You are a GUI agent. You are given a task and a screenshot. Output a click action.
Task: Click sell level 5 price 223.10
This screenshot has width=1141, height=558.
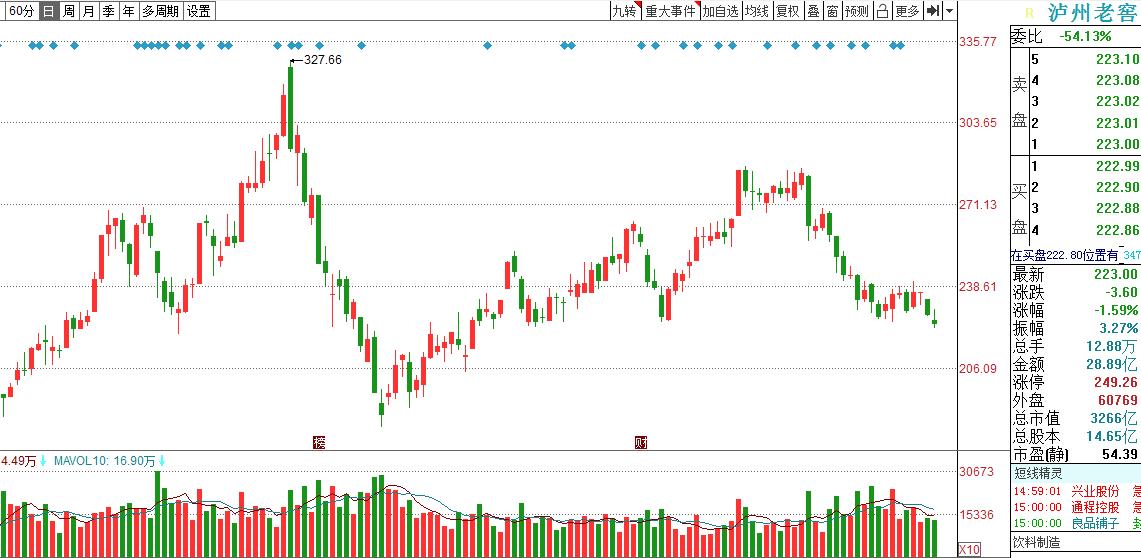click(x=1118, y=60)
